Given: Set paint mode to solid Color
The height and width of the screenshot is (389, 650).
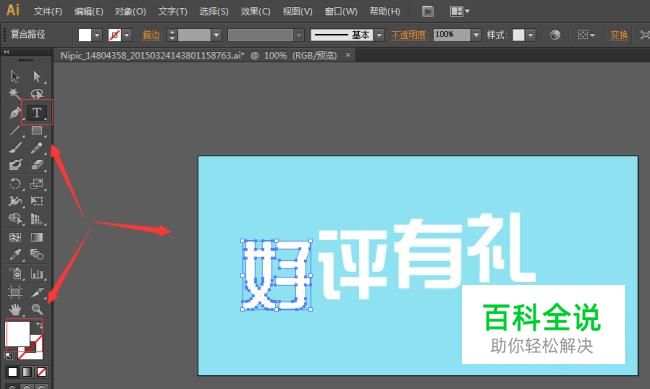Looking at the screenshot, I should tap(13, 372).
